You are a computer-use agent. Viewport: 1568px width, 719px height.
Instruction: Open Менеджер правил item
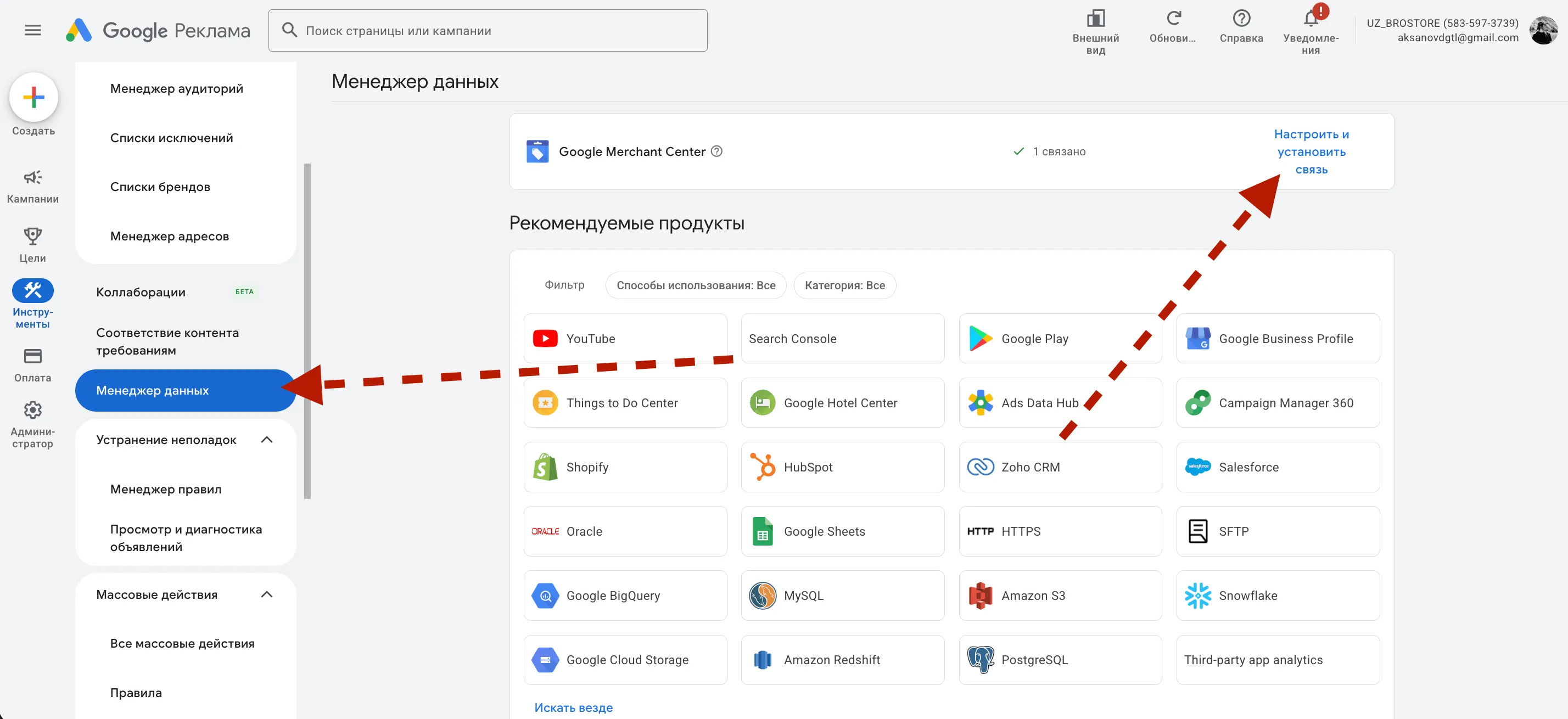[x=166, y=489]
